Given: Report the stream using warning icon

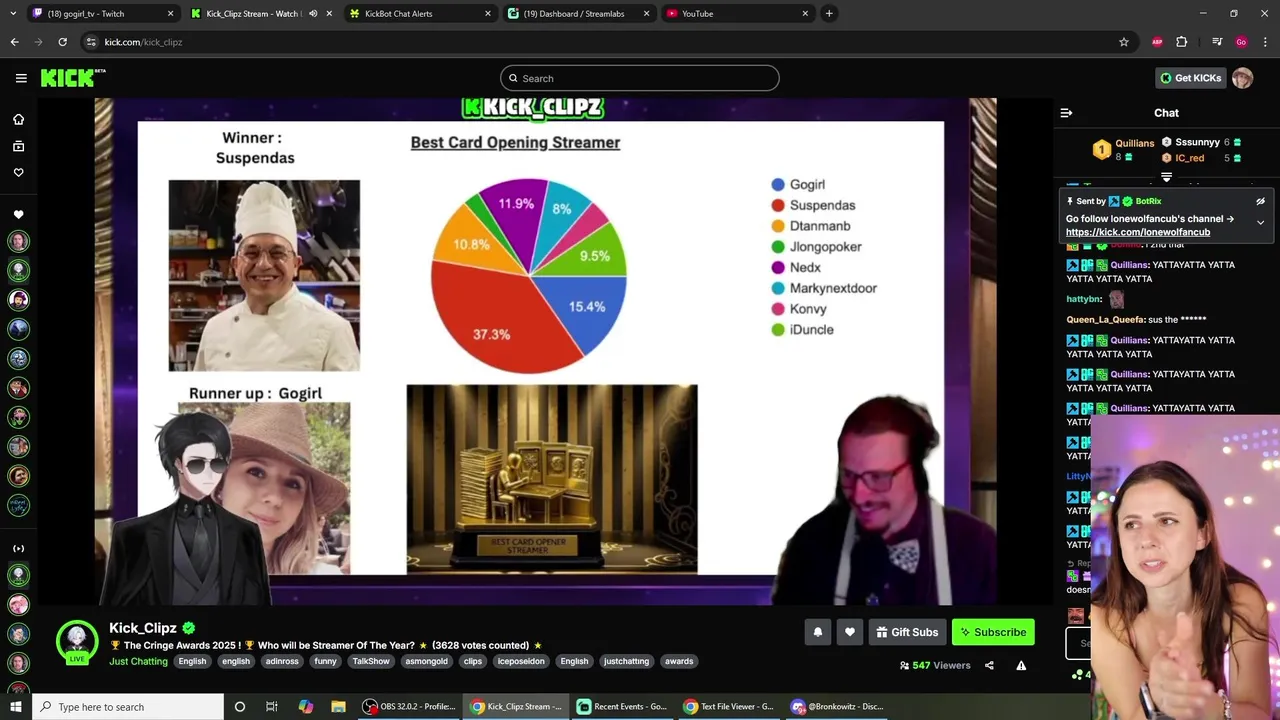Looking at the screenshot, I should click(1021, 665).
